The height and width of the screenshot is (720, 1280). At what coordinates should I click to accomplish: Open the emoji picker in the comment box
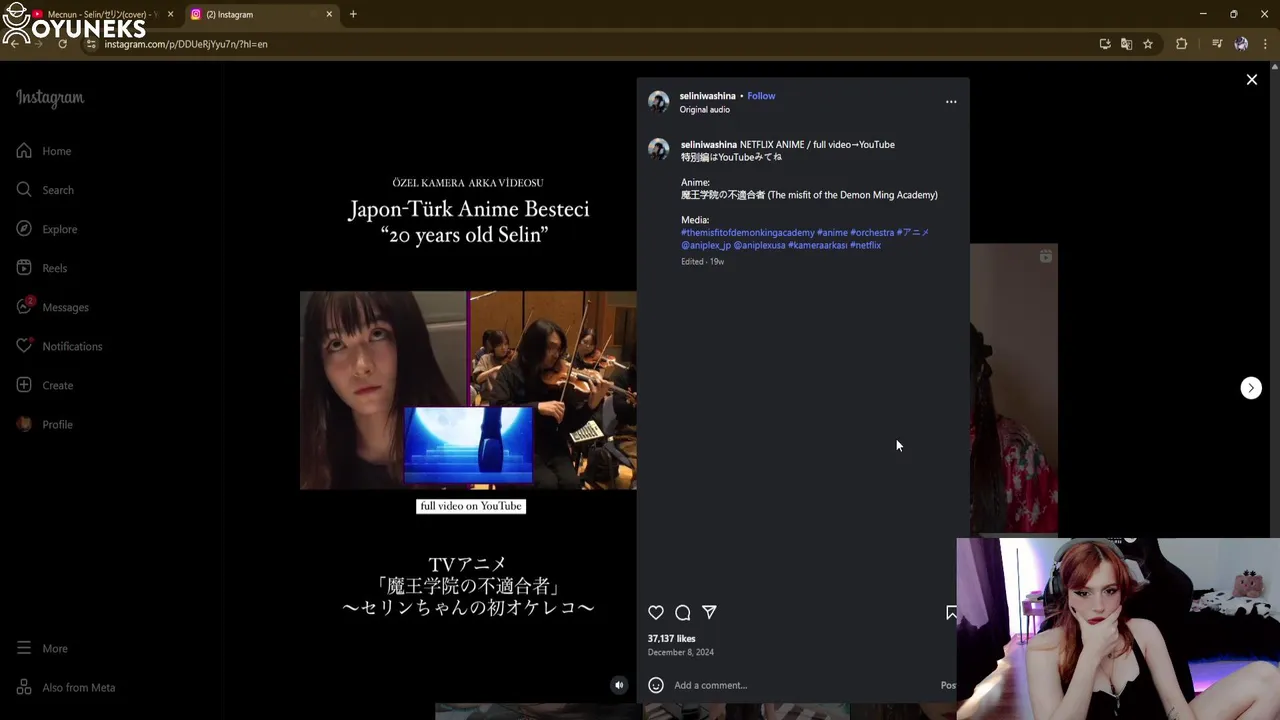coord(656,685)
